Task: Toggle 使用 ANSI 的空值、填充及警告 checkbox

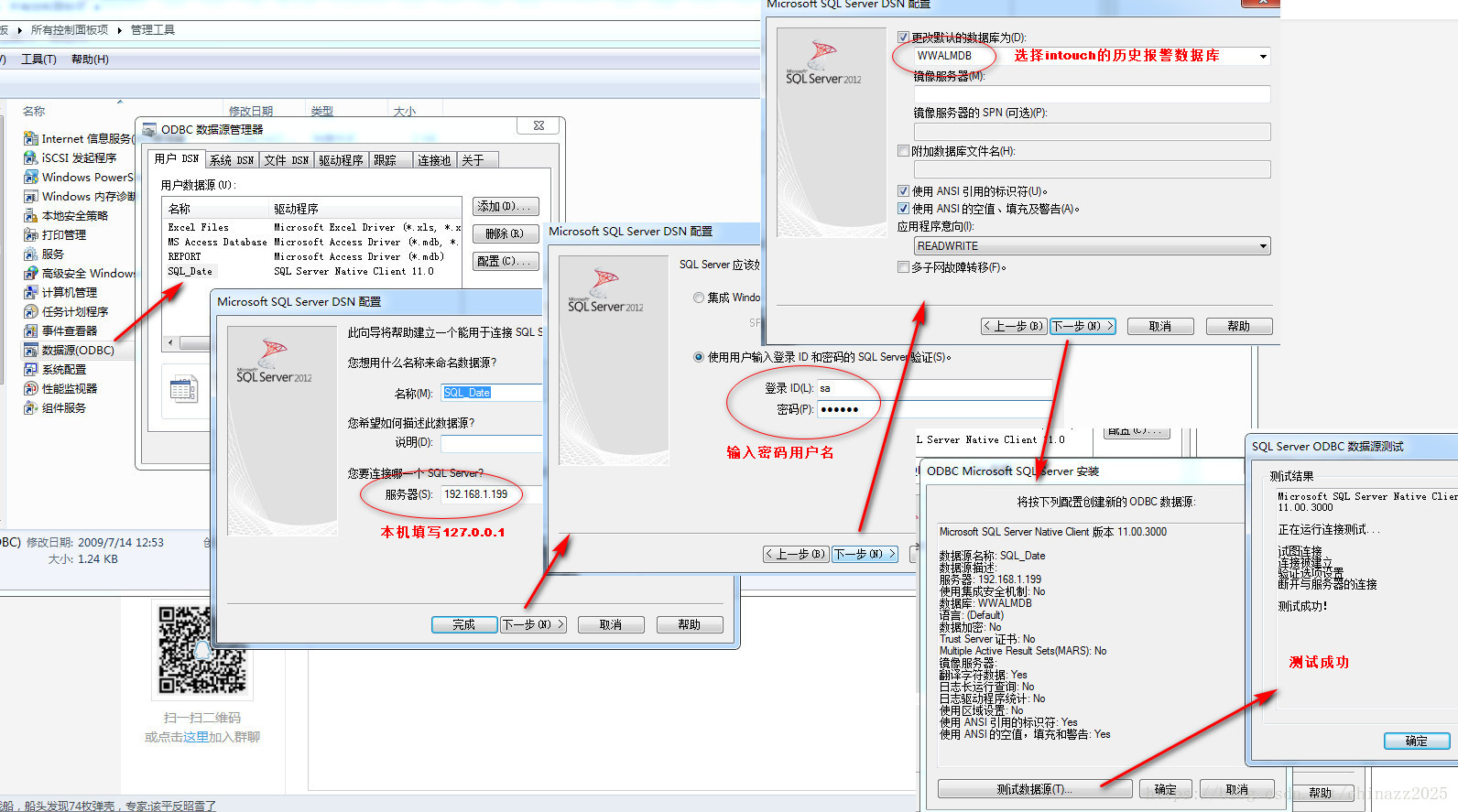Action: click(903, 209)
